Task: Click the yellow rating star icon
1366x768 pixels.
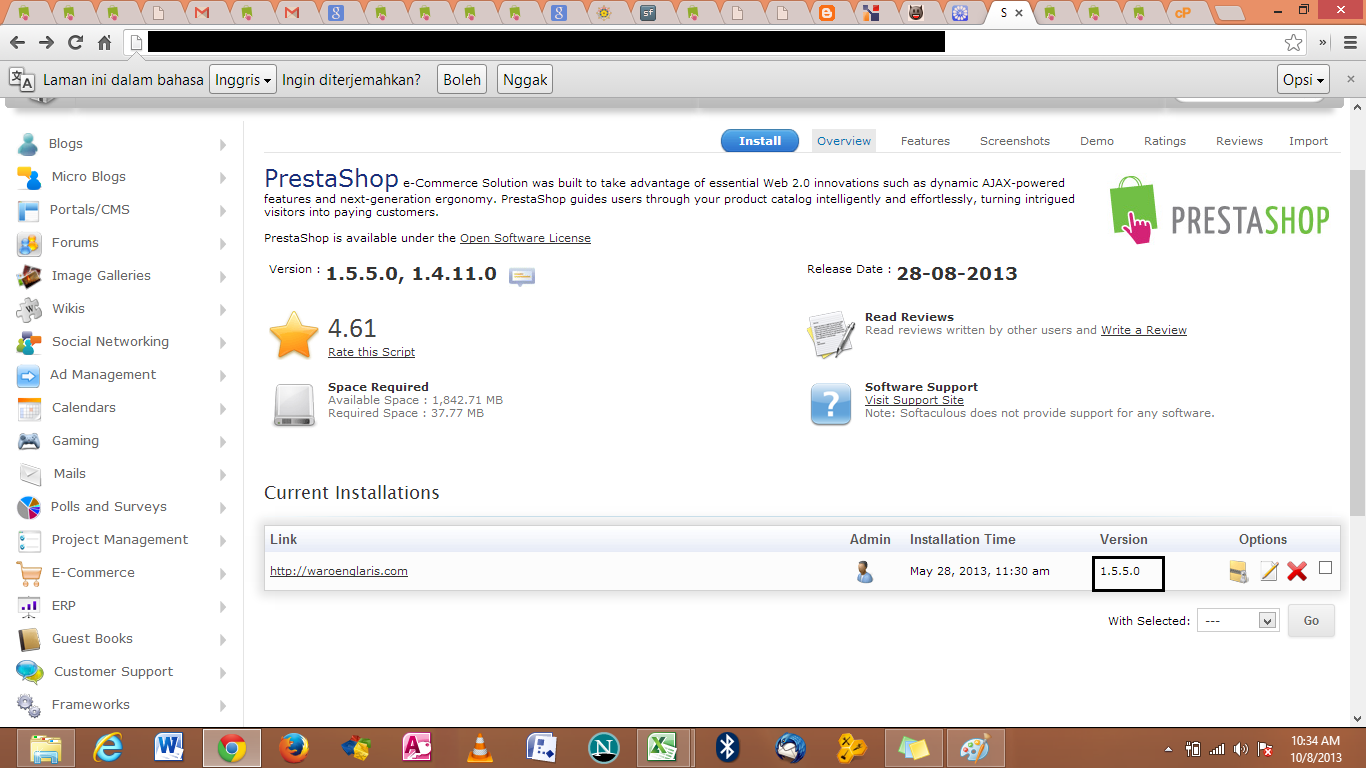Action: (294, 335)
